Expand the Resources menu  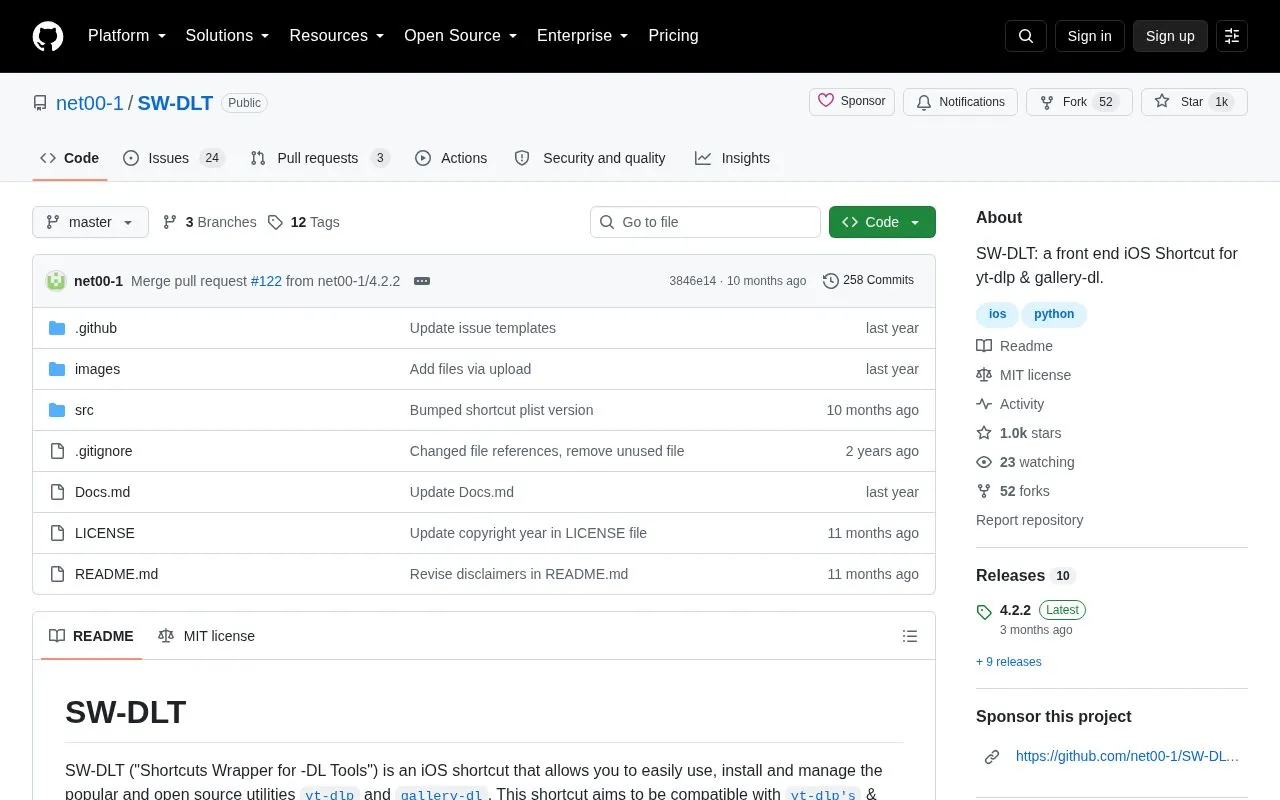tap(337, 36)
